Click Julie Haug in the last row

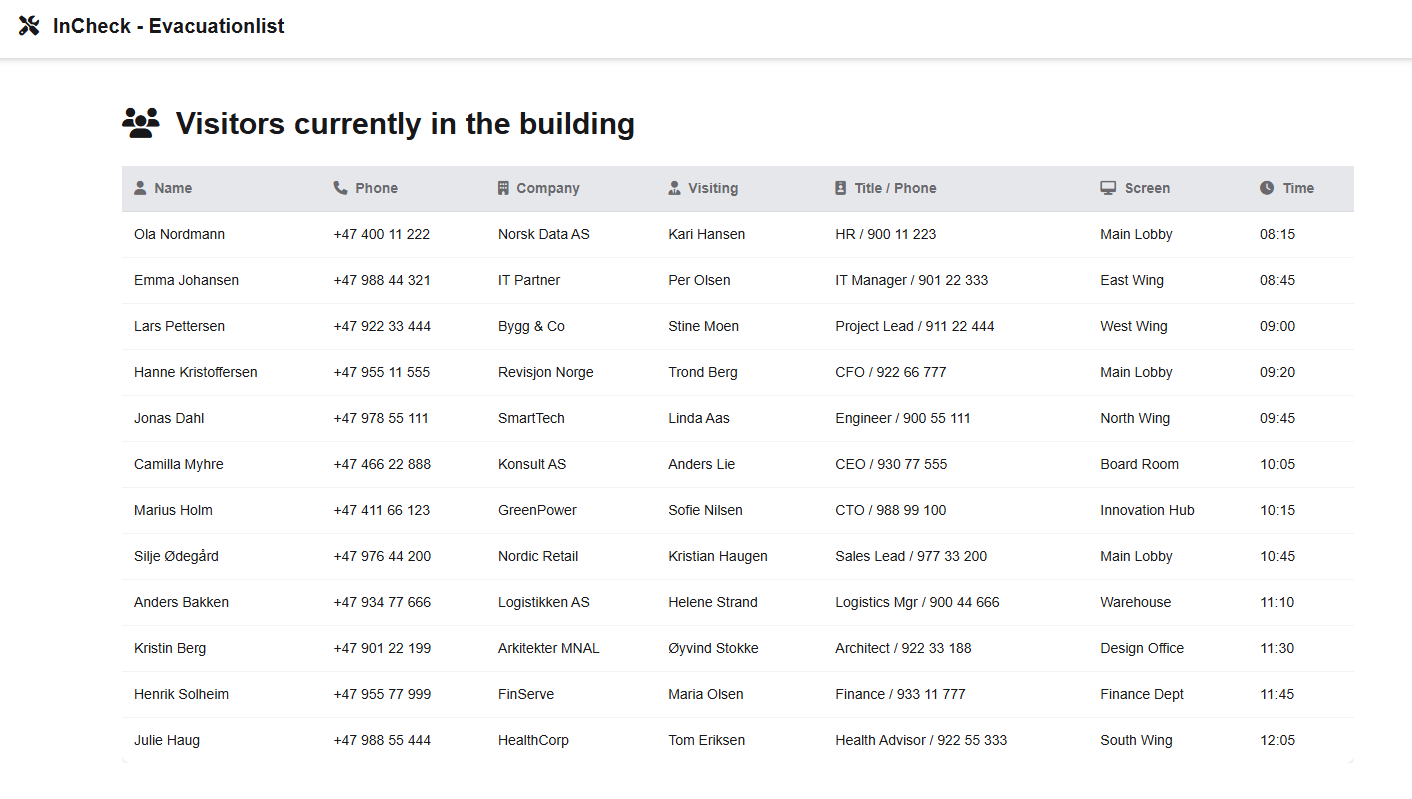pyautogui.click(x=167, y=740)
